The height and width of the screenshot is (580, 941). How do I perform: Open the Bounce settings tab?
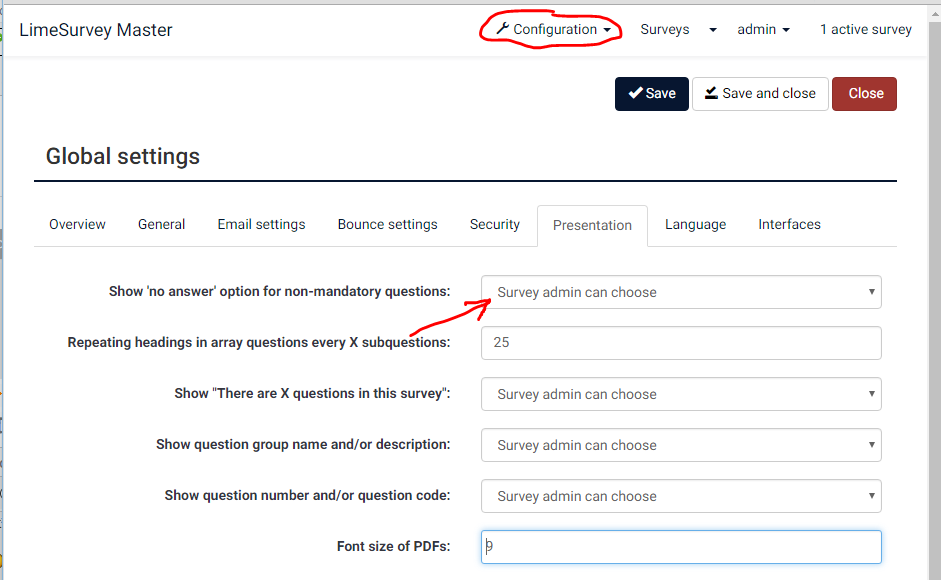tap(387, 225)
